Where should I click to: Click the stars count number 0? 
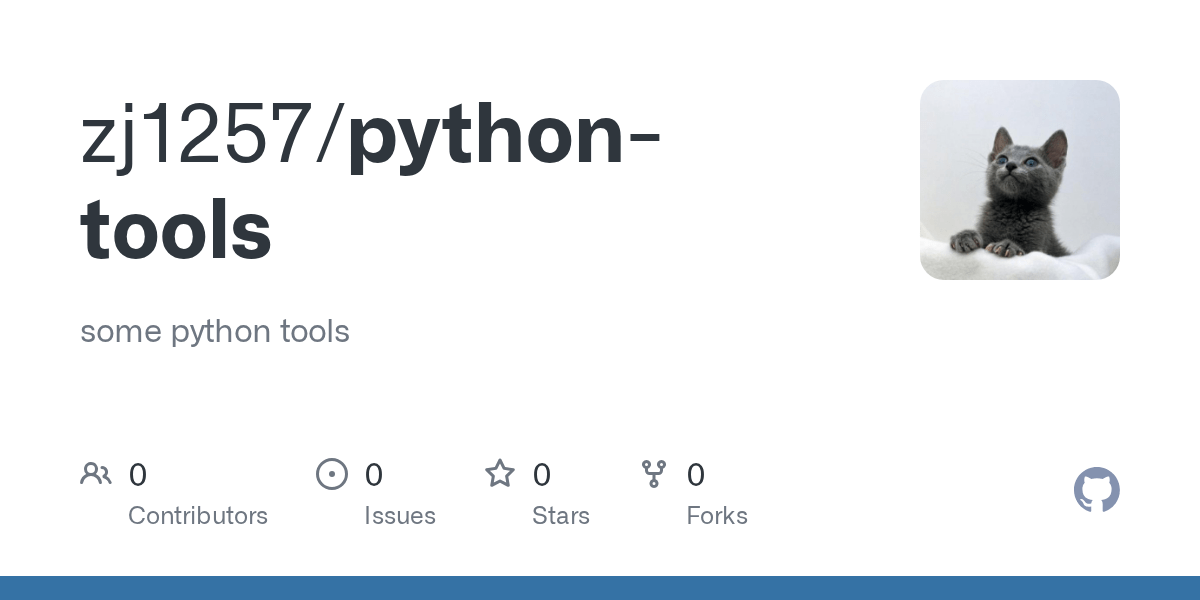pos(542,475)
